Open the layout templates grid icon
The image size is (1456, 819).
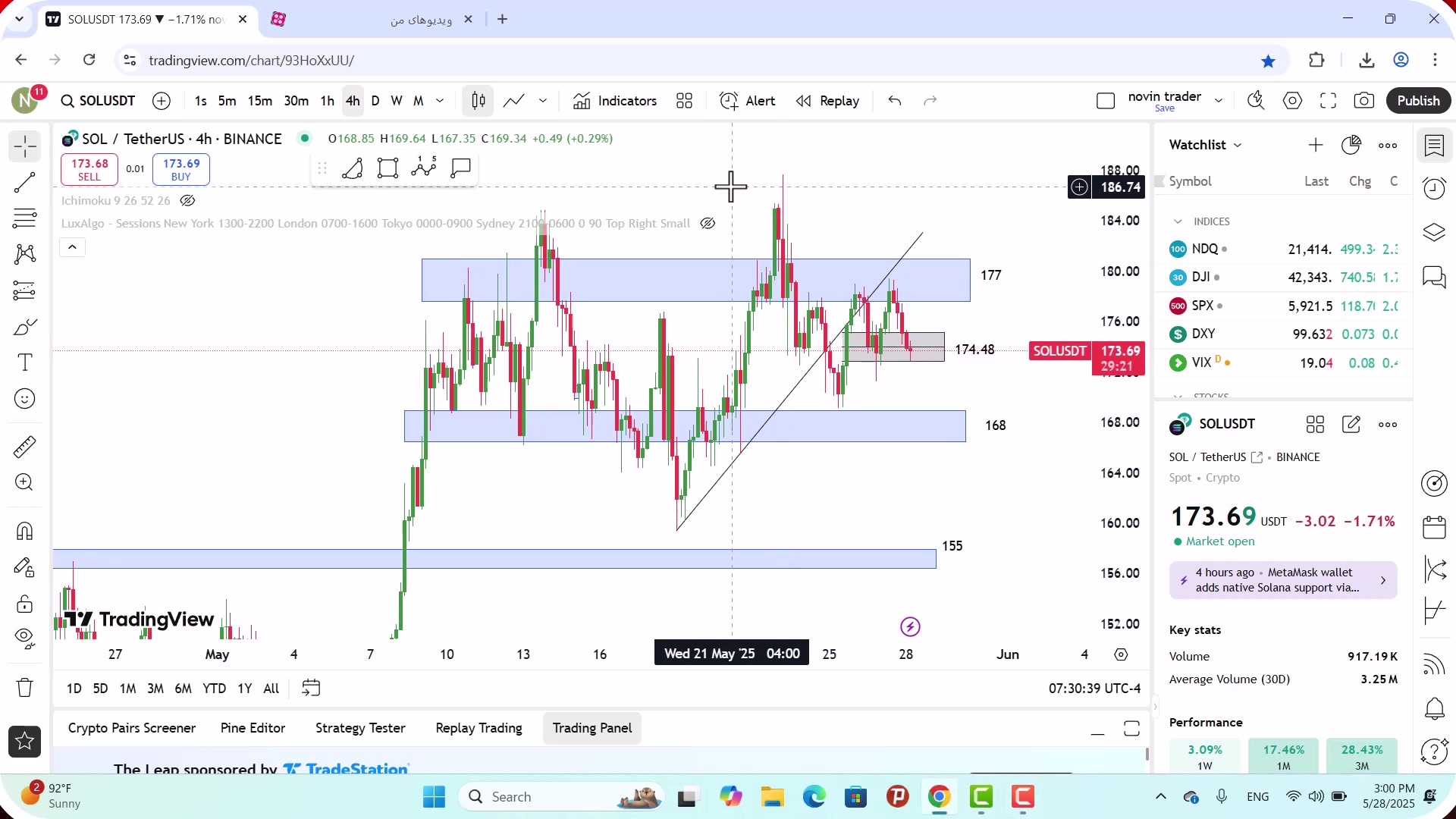pyautogui.click(x=685, y=101)
